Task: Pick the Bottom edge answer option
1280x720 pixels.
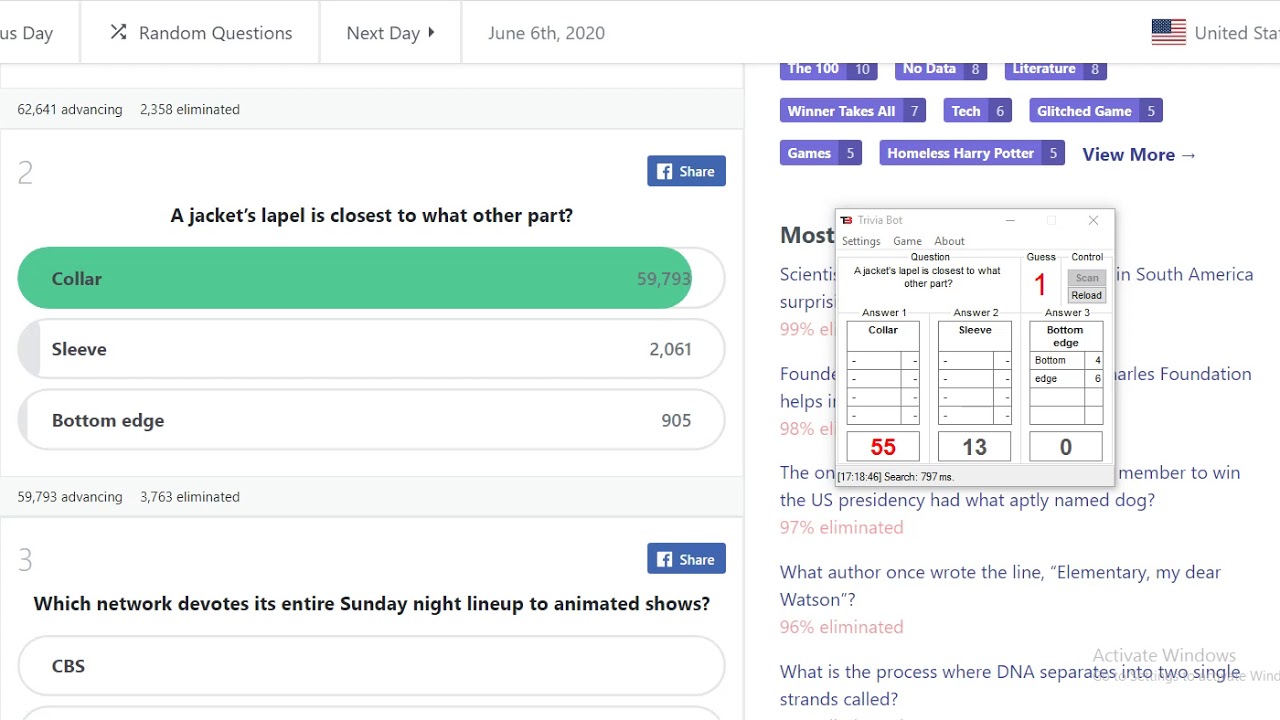Action: pyautogui.click(x=370, y=420)
